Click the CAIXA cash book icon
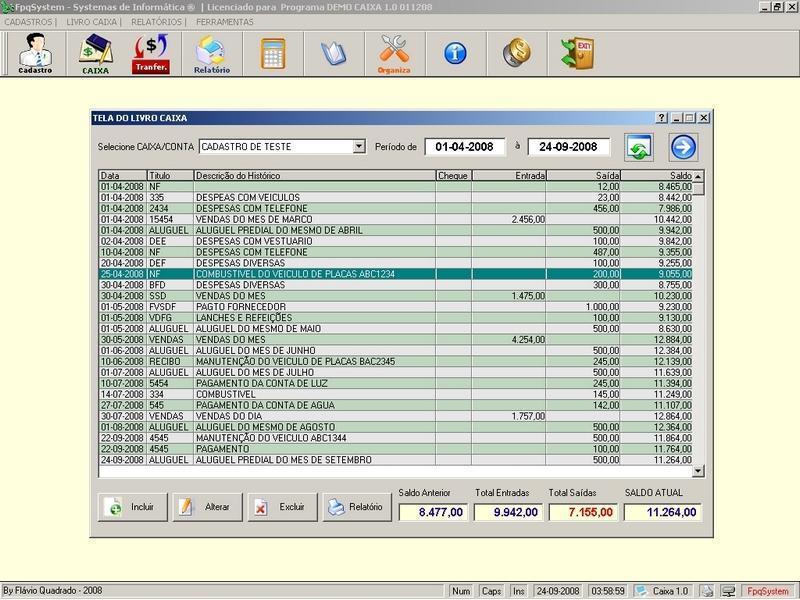Viewport: 800px width, 600px height. coord(95,54)
